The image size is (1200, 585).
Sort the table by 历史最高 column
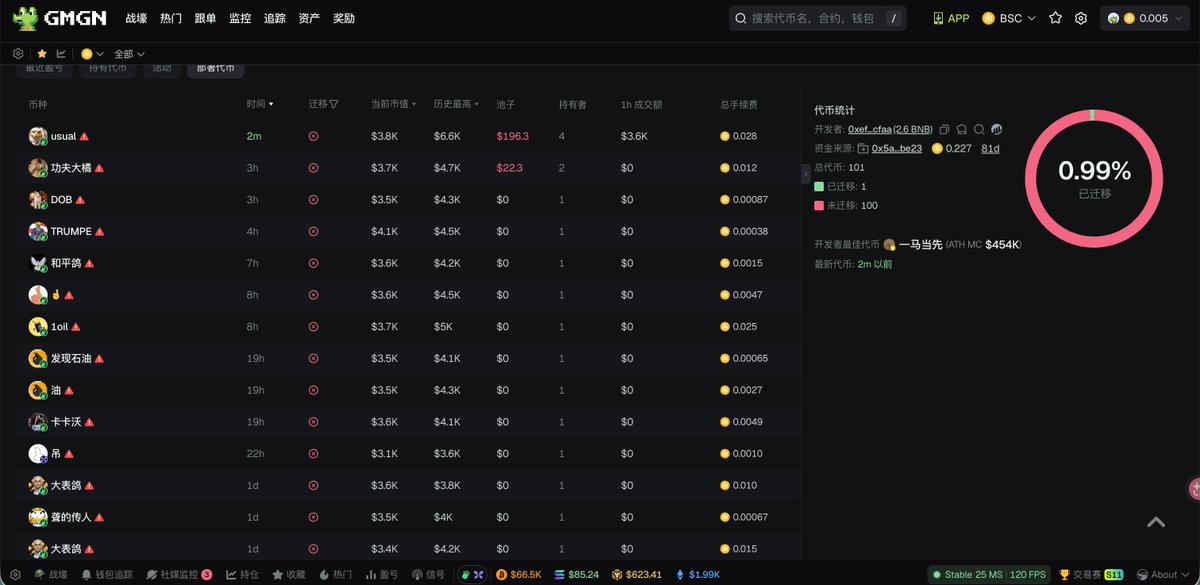pyautogui.click(x=455, y=104)
